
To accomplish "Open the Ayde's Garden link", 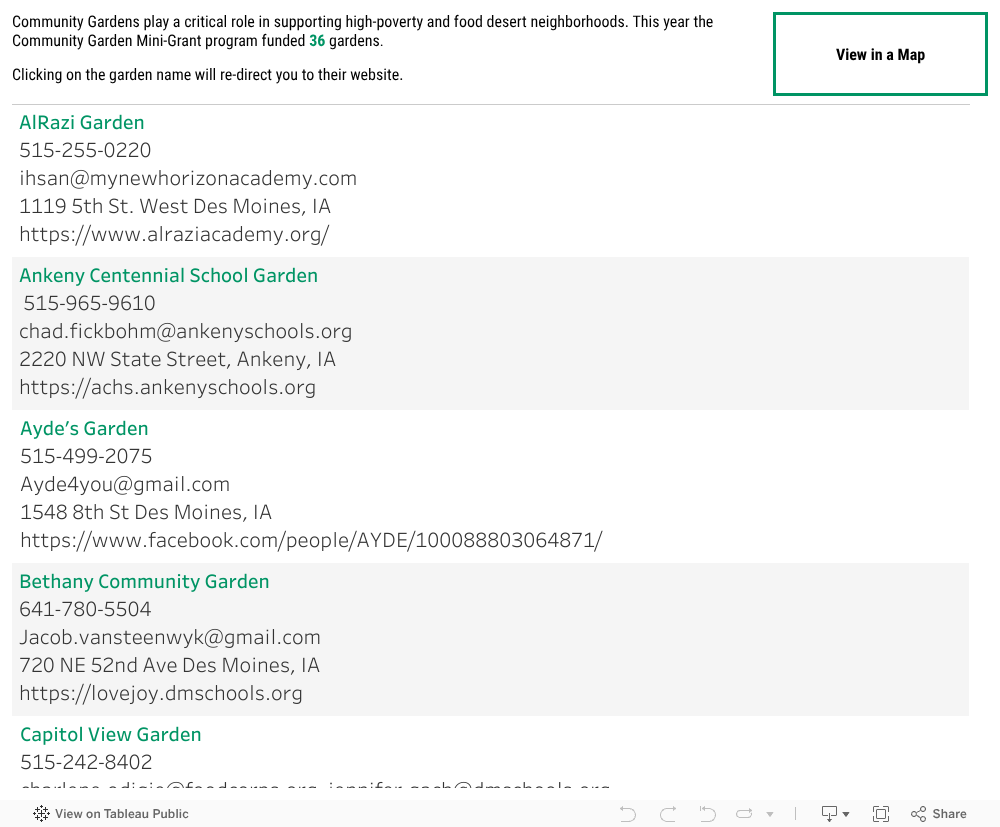I will pyautogui.click(x=84, y=429).
